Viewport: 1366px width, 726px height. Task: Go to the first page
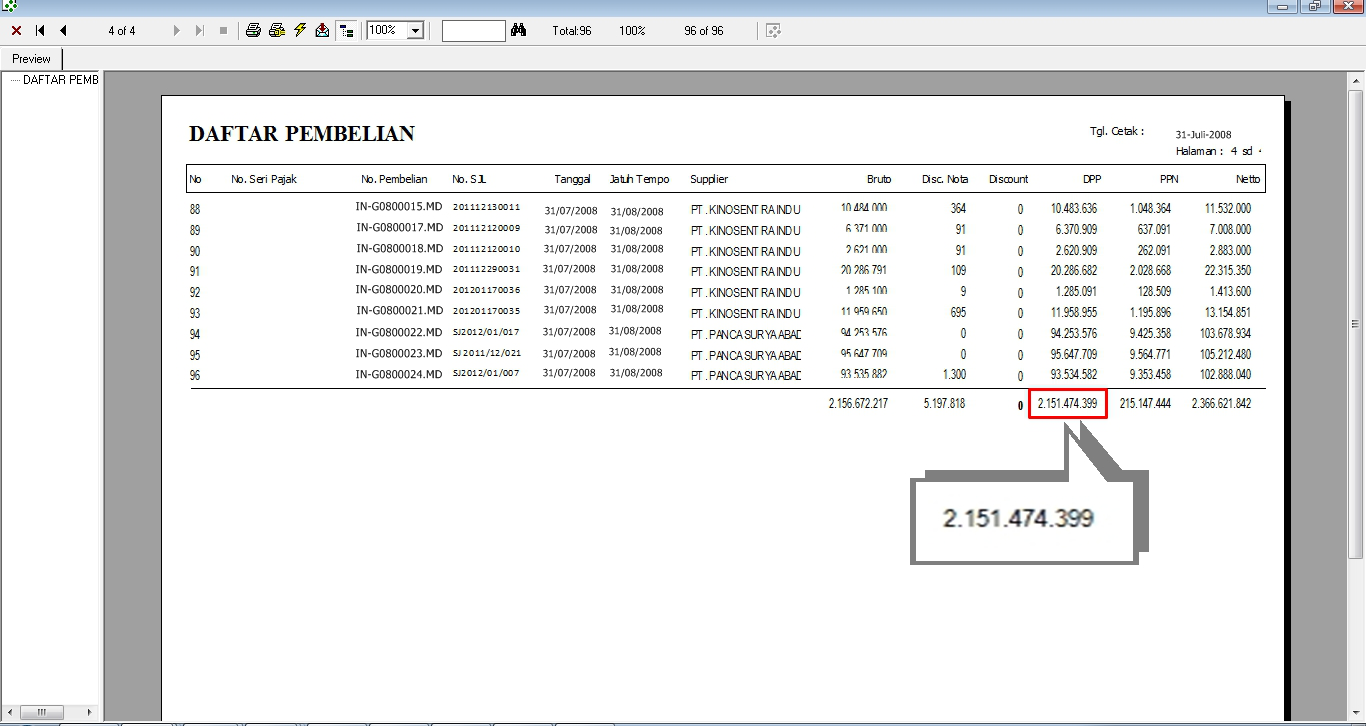[40, 31]
